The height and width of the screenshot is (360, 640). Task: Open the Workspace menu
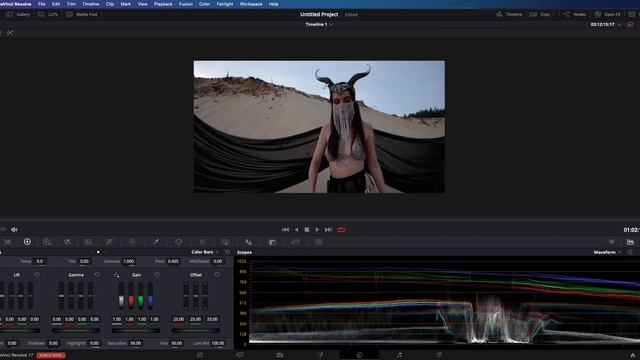(x=251, y=4)
